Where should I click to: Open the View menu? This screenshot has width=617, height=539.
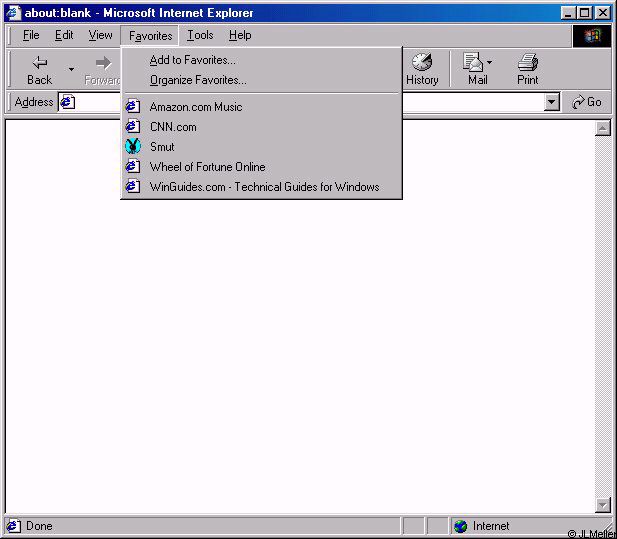coord(100,35)
